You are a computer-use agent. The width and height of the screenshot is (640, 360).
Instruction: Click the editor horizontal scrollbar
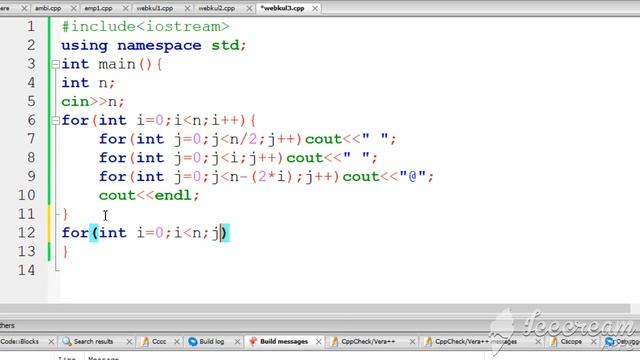[x=315, y=309]
